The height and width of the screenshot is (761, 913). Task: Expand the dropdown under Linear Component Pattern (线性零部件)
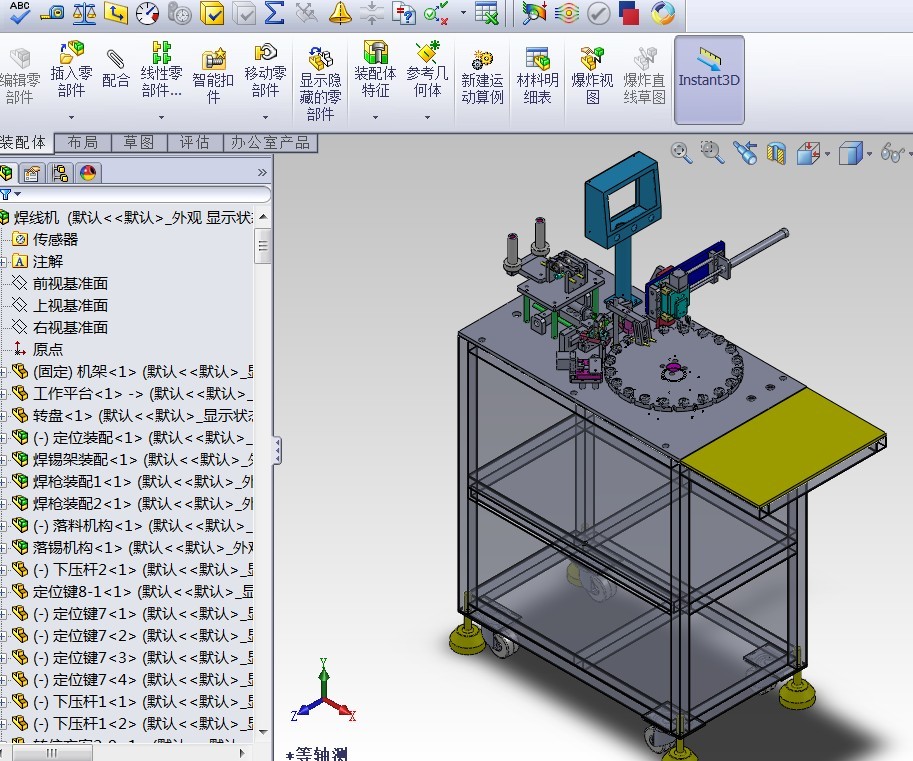coord(161,117)
